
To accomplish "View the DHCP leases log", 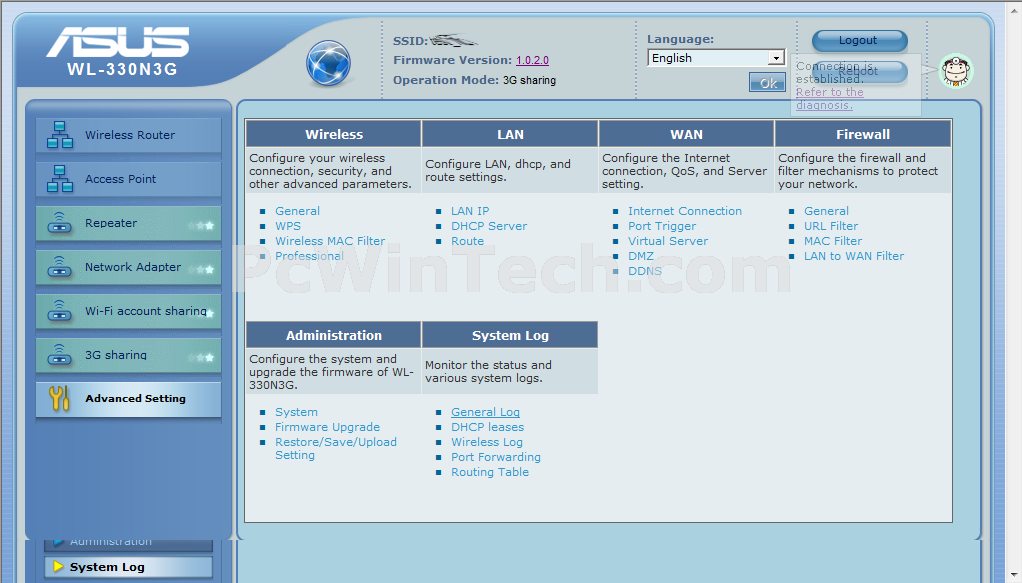I will click(x=488, y=427).
